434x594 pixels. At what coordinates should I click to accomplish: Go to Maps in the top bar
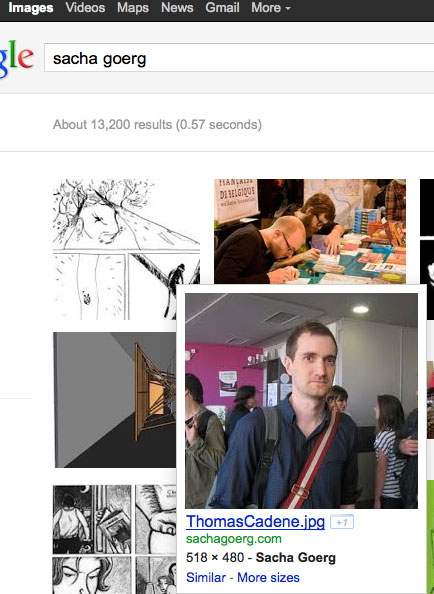coord(133,8)
